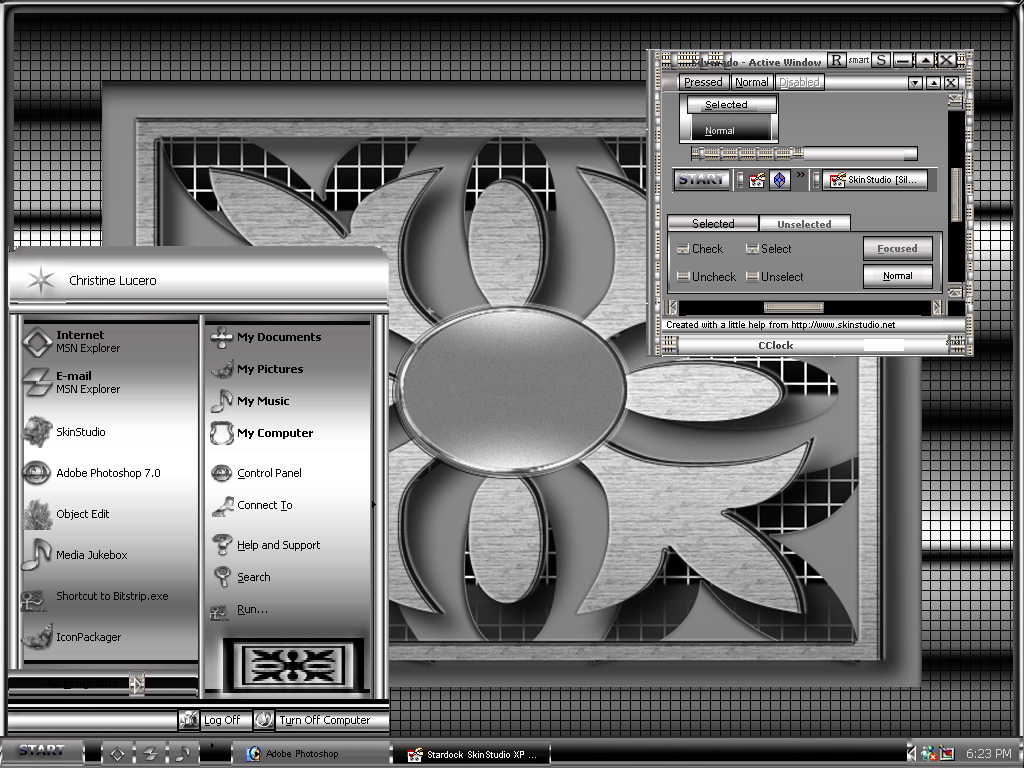Expand the quick launch overflow chevron in preview
Screen dimensions: 1024x768
click(x=801, y=174)
